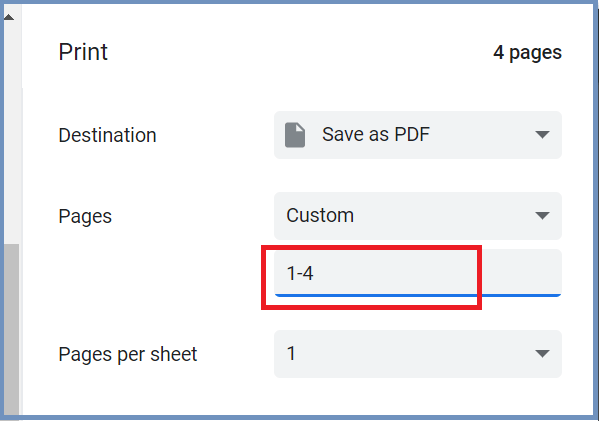
Task: Click the gray scrollbar thumb on left
Action: click(11, 329)
